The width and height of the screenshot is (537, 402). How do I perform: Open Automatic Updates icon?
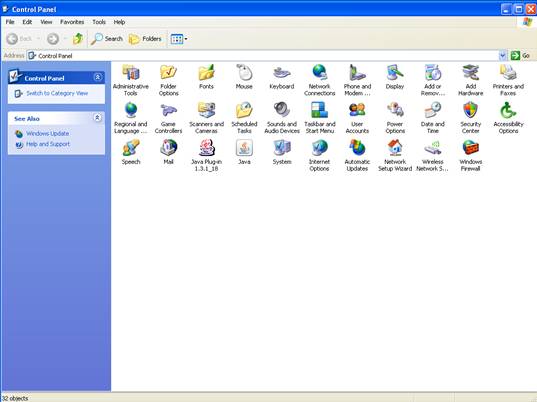pos(357,148)
